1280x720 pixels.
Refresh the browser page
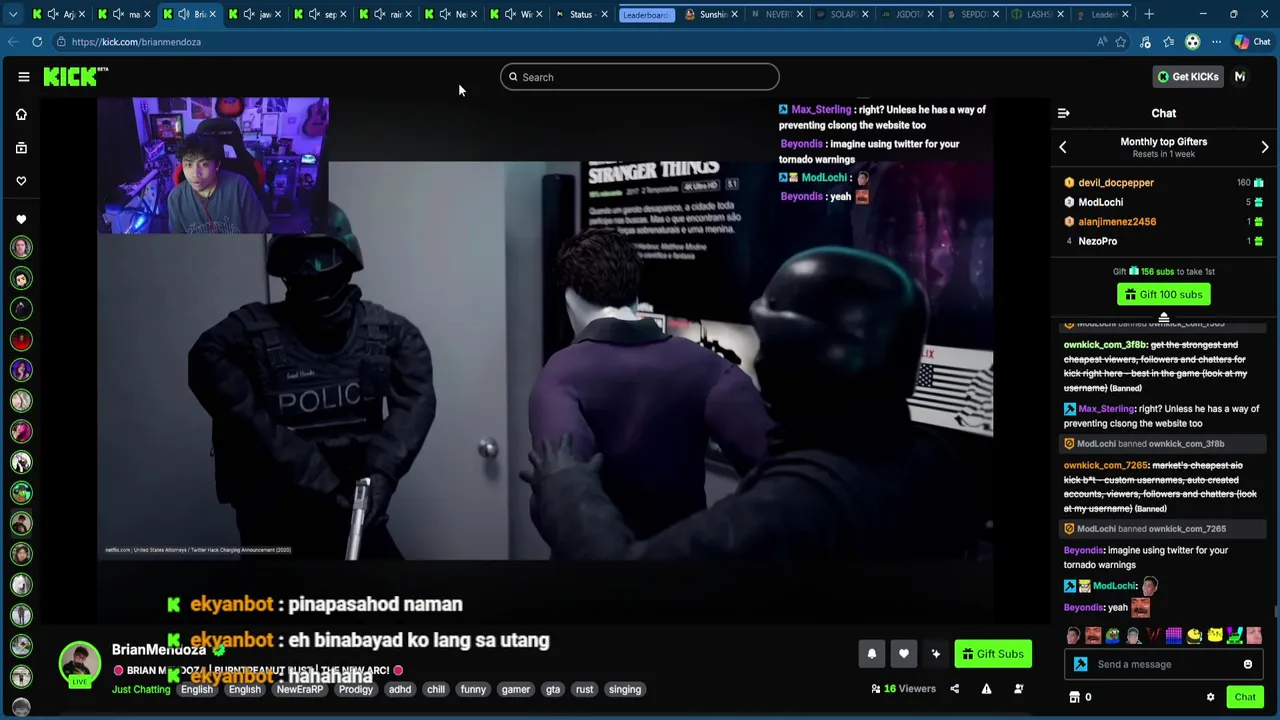pyautogui.click(x=37, y=42)
